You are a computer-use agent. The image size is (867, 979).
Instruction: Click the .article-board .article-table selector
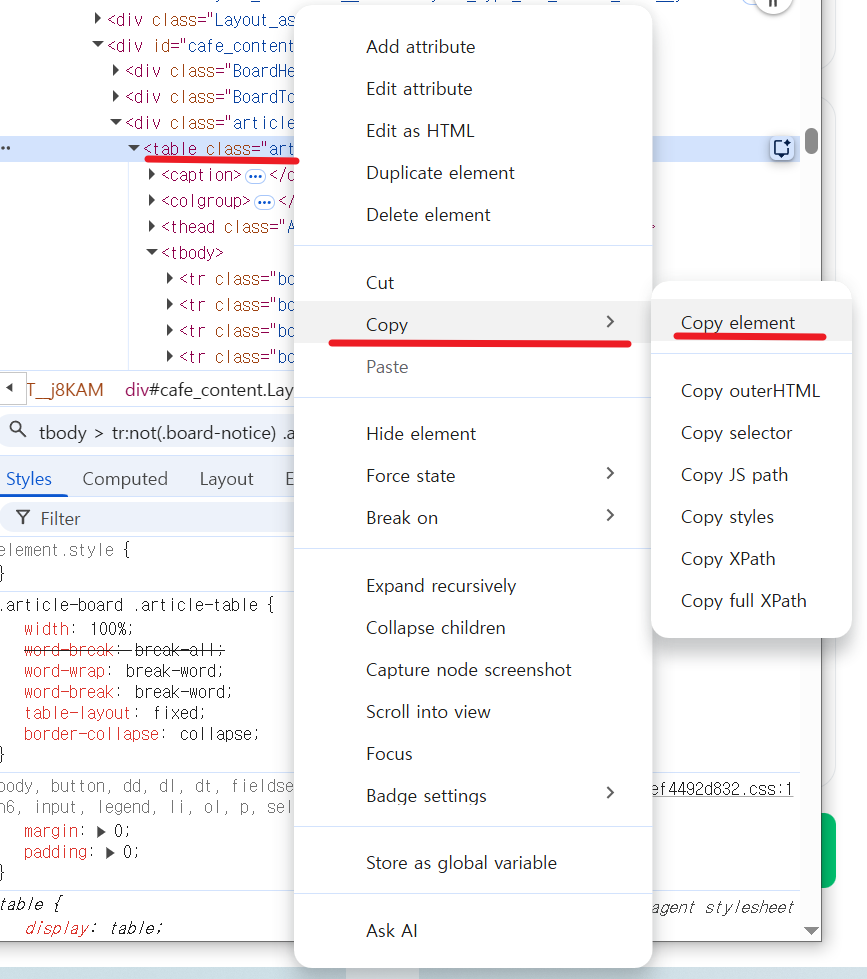point(131,605)
